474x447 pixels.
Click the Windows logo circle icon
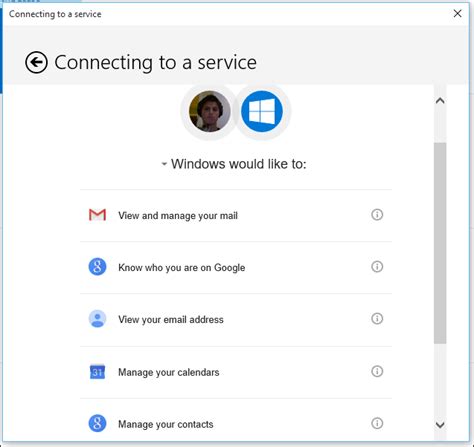[x=262, y=111]
